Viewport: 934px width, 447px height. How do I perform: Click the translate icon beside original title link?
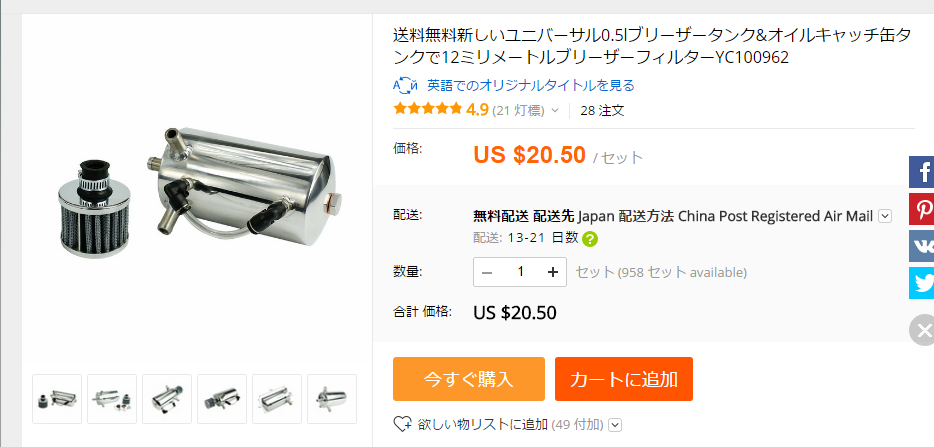click(406, 85)
